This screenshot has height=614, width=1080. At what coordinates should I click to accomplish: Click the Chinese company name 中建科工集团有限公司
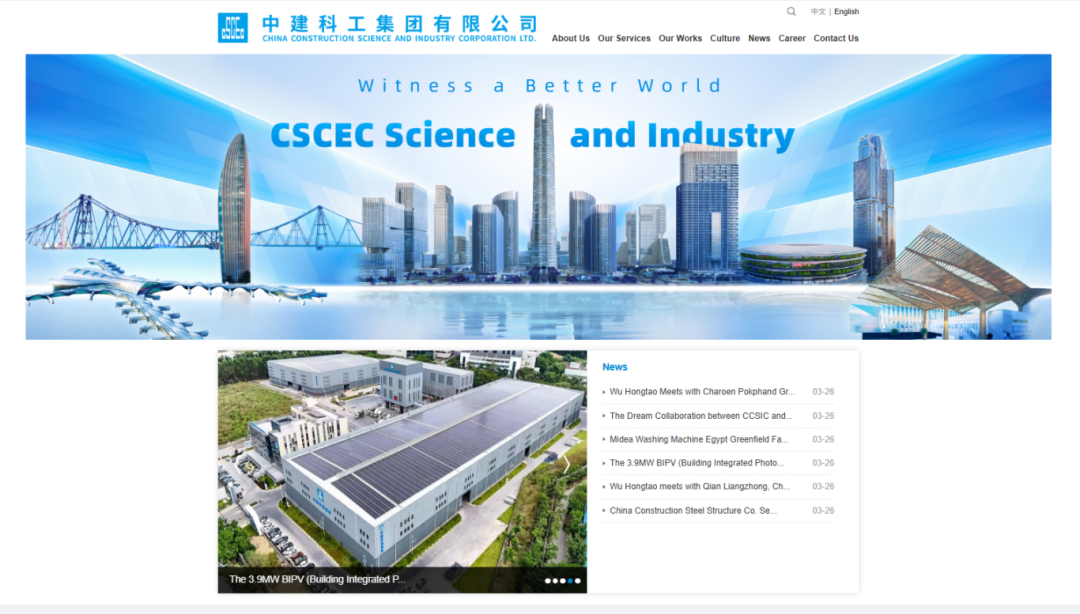pyautogui.click(x=399, y=23)
